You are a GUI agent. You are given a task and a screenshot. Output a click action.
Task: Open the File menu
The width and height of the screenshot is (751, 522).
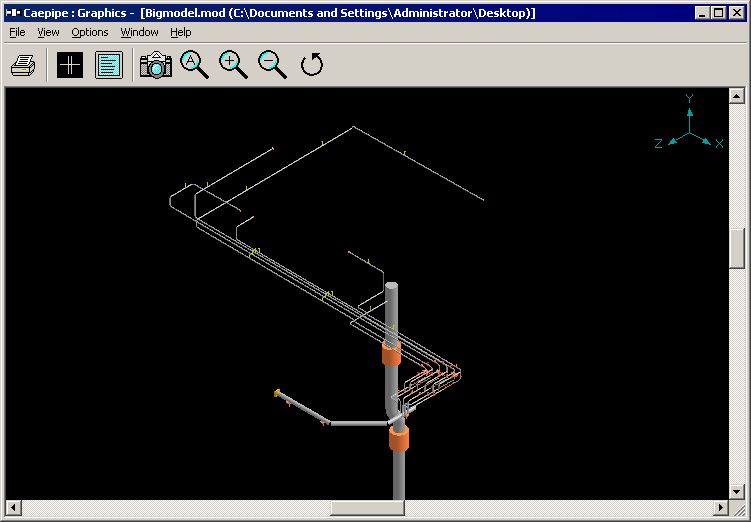pyautogui.click(x=17, y=33)
